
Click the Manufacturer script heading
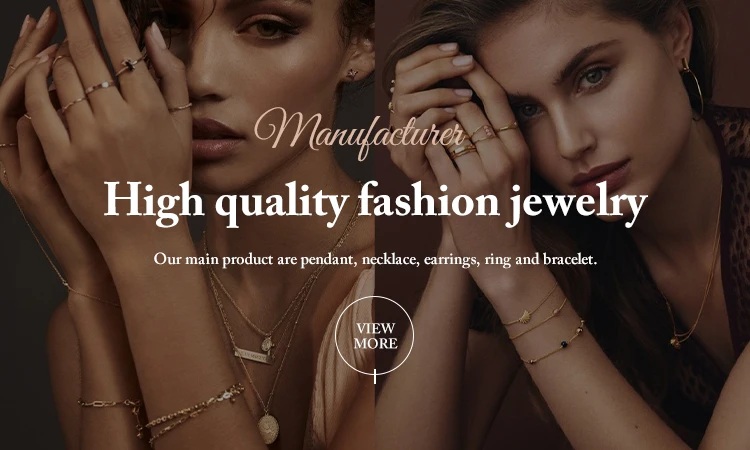click(359, 132)
